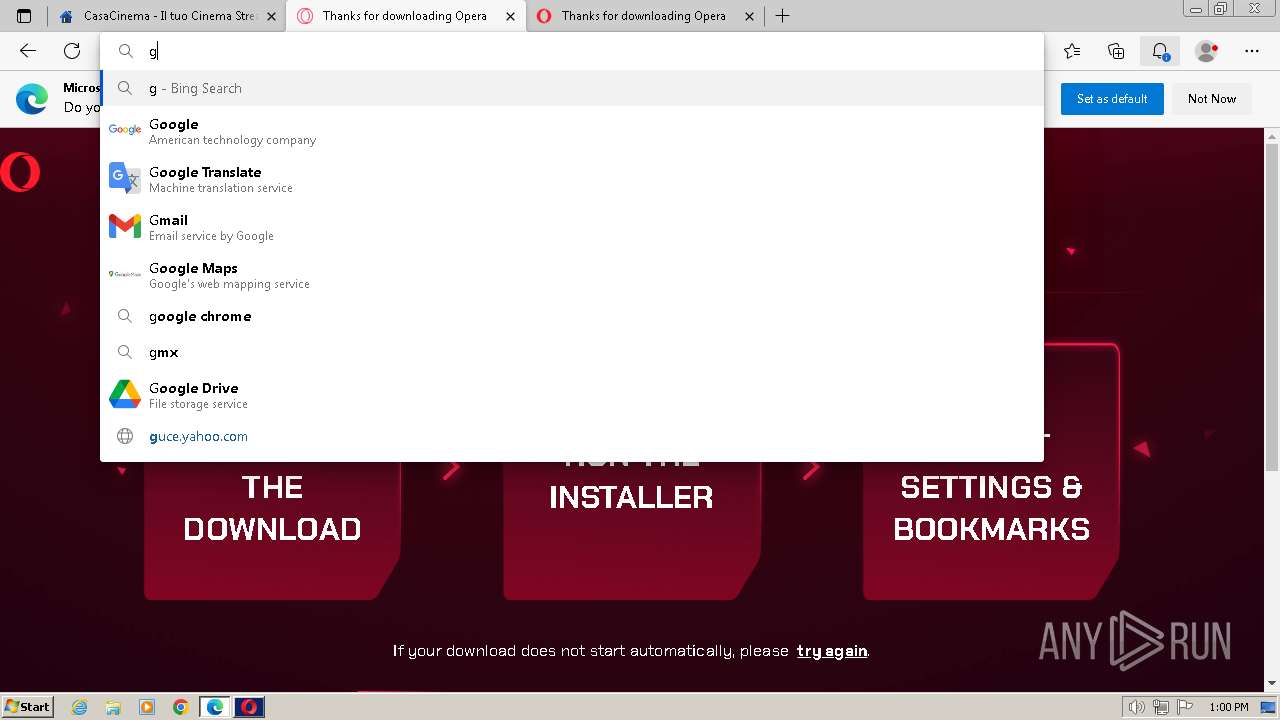1280x720 pixels.
Task: Open the volume tray icon
Action: [1137, 707]
